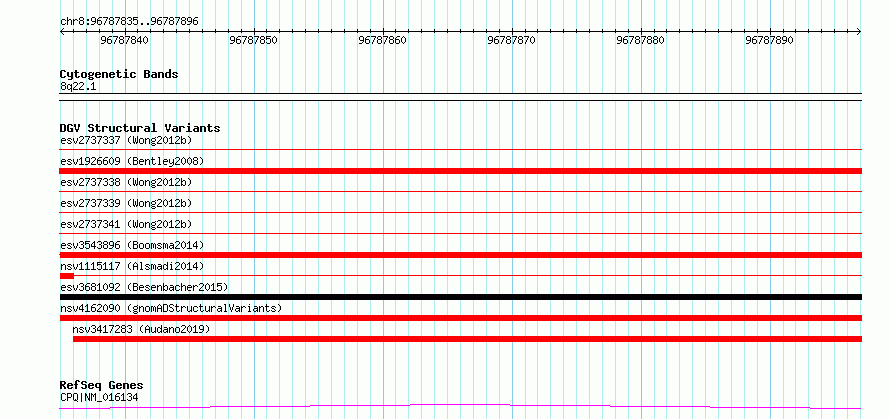Open the DGV Structural Variants track title
This screenshot has width=890, height=419.
pyautogui.click(x=140, y=128)
